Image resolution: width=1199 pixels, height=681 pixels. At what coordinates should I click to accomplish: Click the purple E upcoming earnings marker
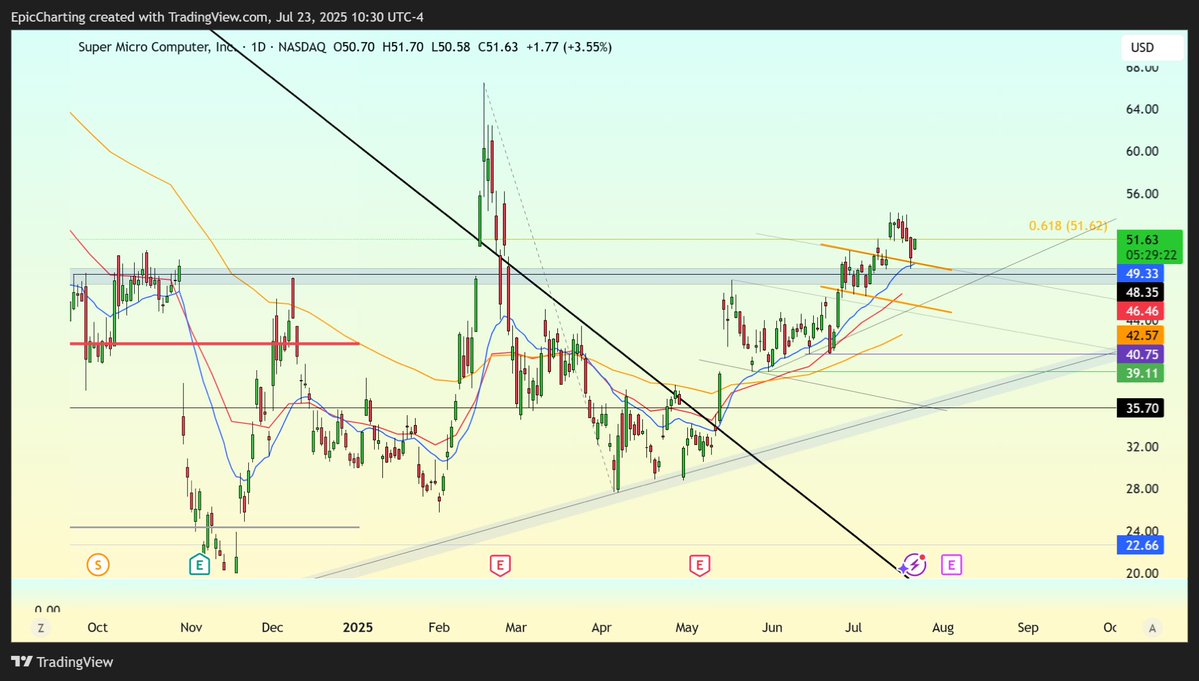[951, 565]
